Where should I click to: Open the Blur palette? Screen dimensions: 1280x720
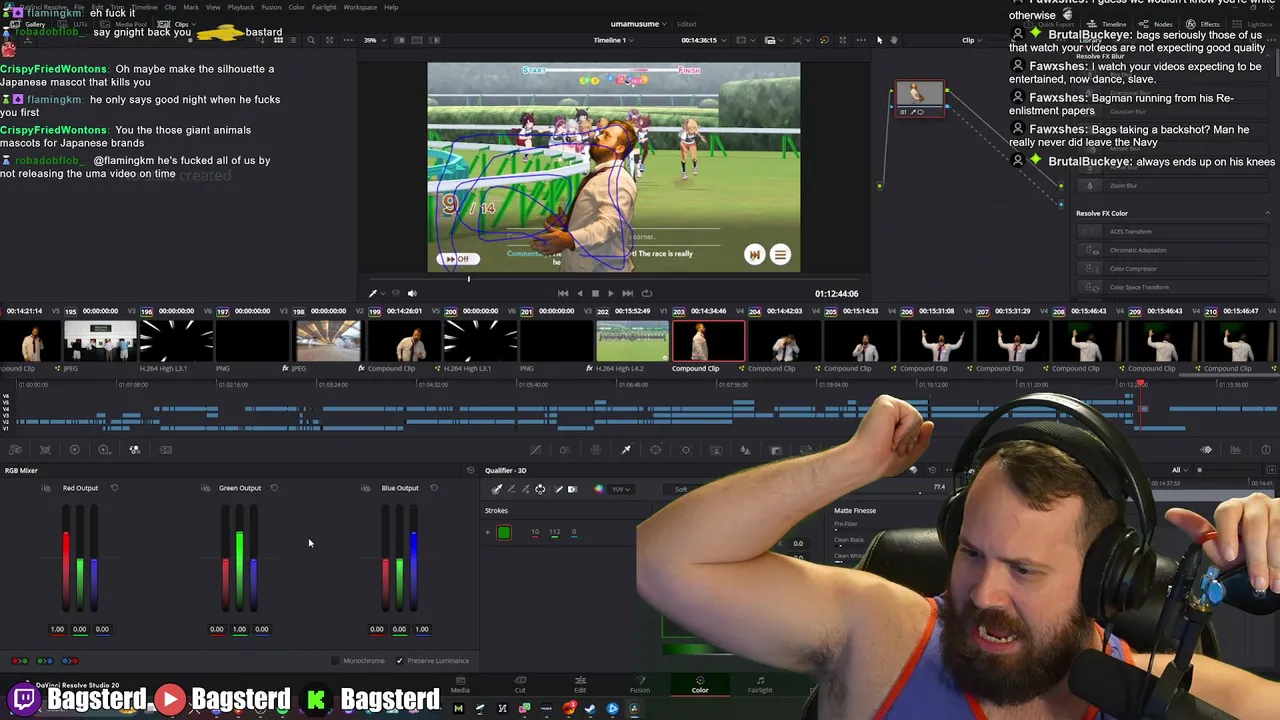(745, 450)
